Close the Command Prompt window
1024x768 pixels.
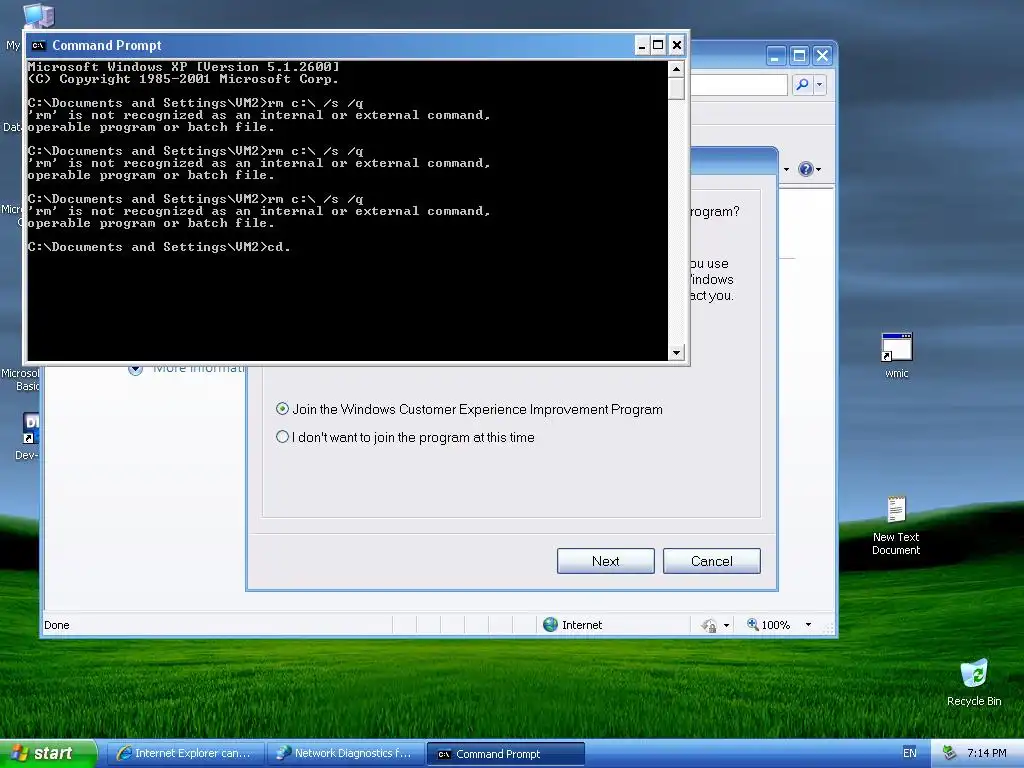[x=677, y=45]
